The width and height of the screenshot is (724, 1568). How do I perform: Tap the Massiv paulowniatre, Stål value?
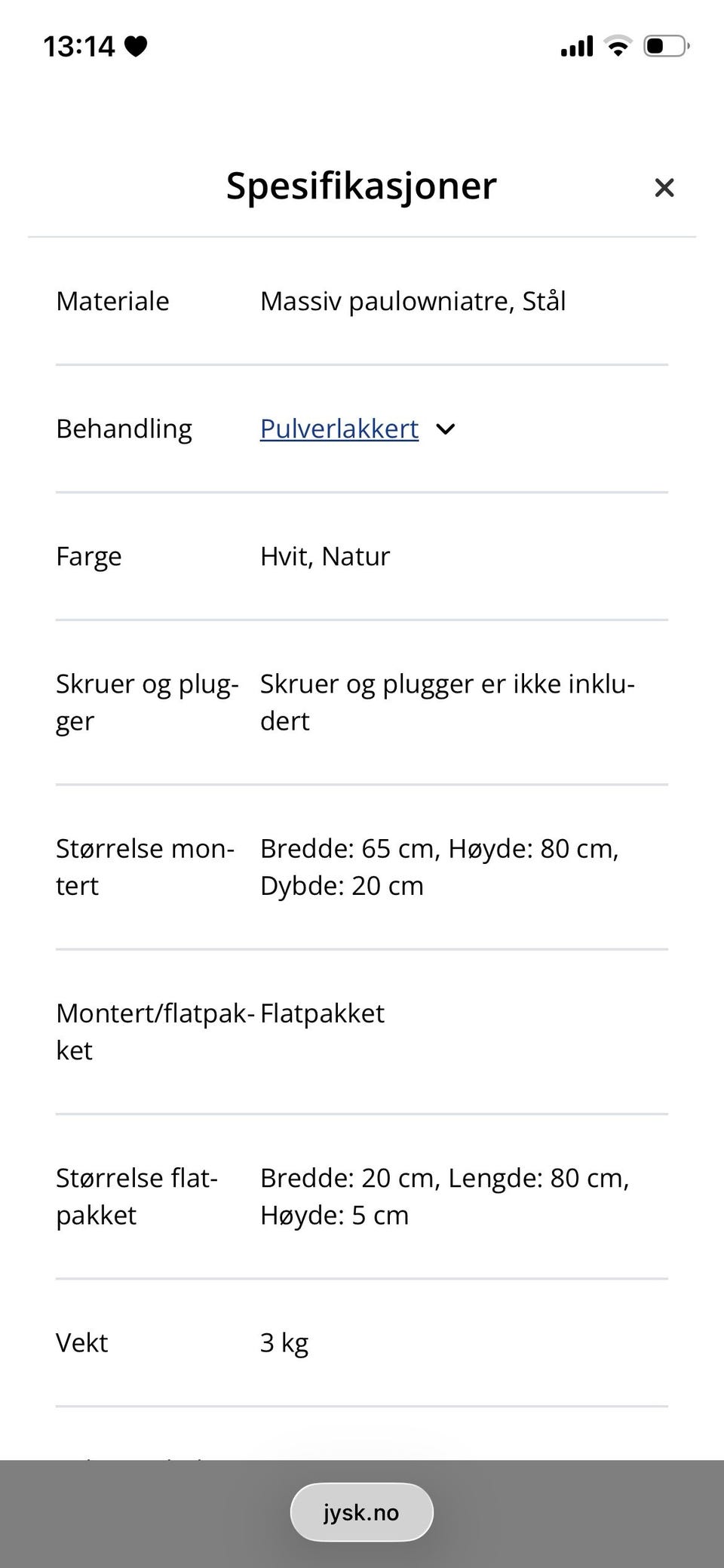413,301
